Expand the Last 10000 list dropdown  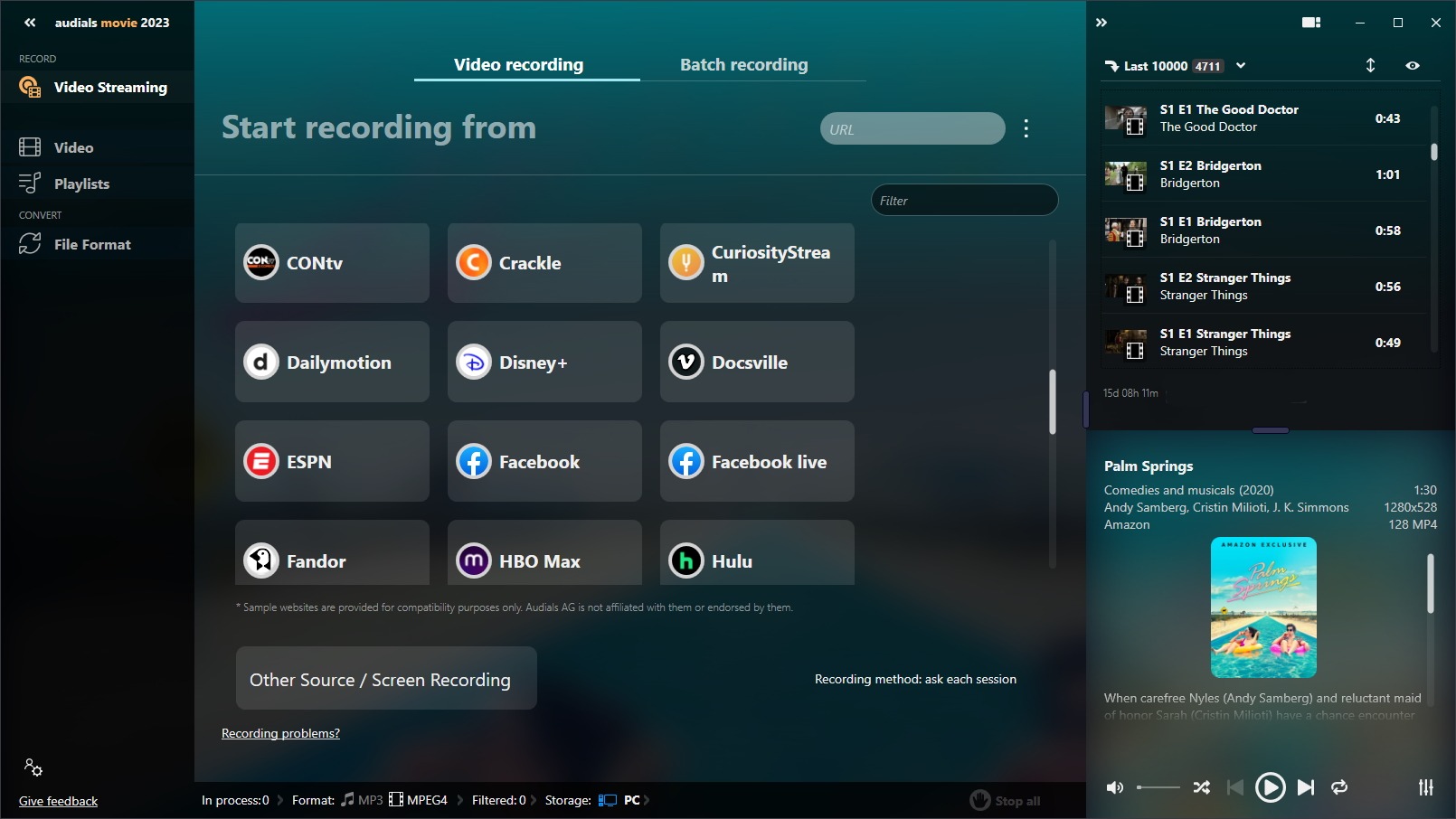1241,65
